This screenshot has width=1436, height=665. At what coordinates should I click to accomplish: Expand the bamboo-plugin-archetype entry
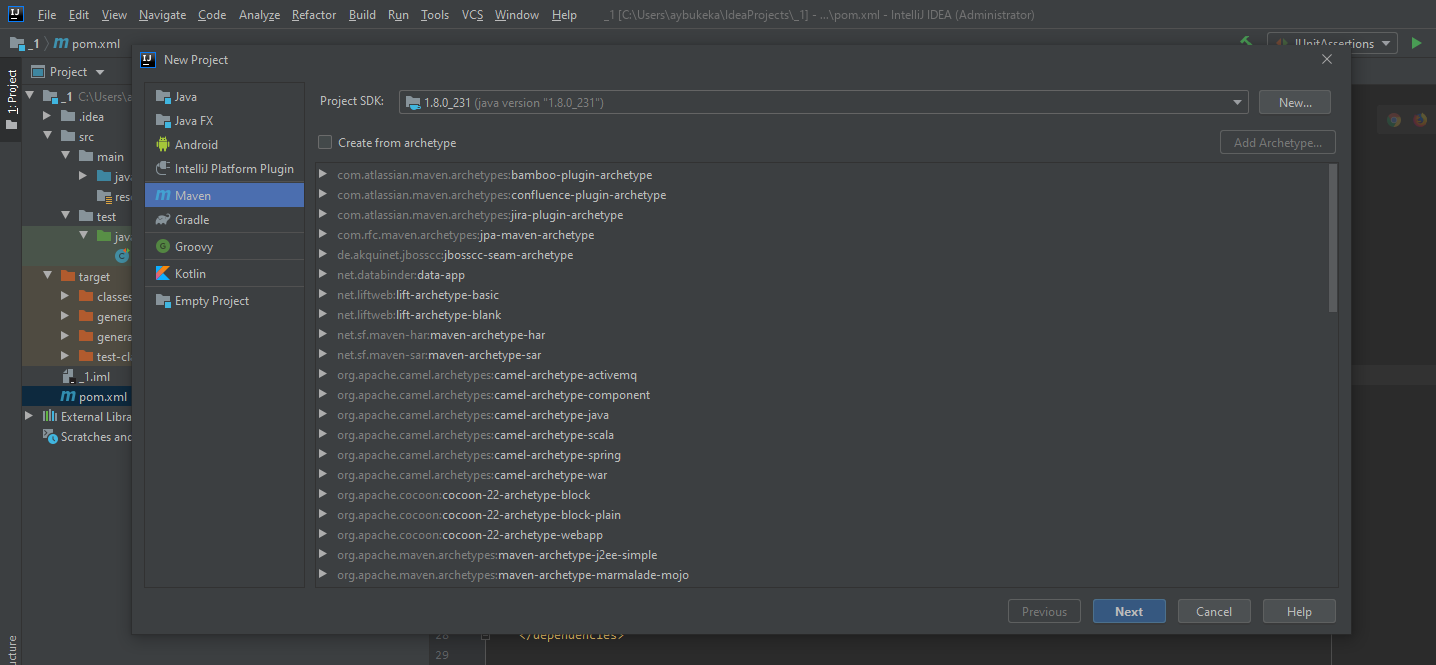323,175
